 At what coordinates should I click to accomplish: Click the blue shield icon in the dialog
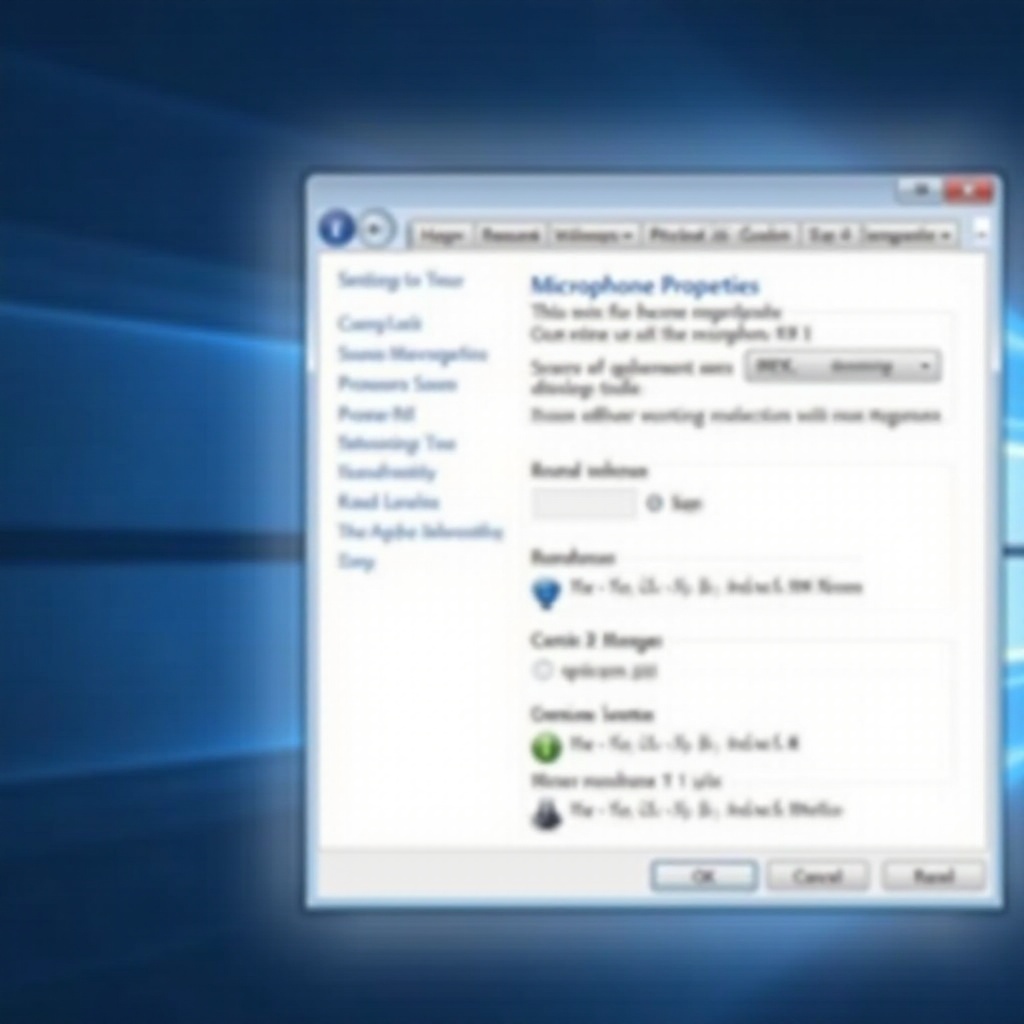[x=547, y=594]
